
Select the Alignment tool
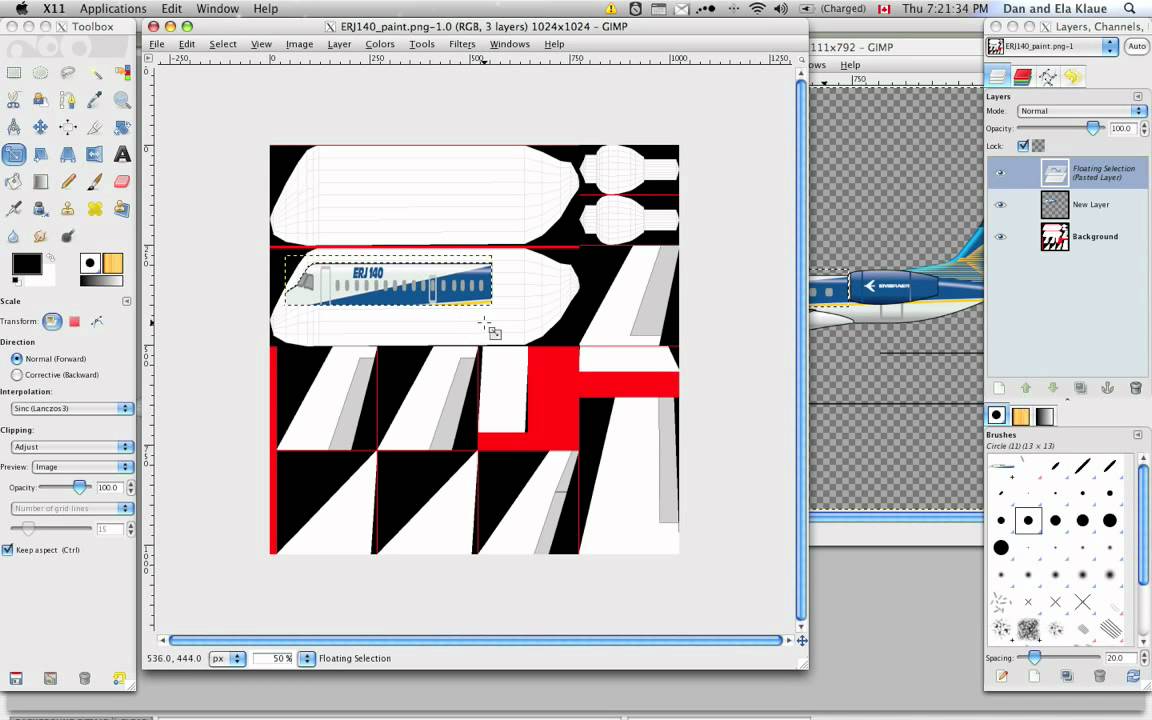68,127
